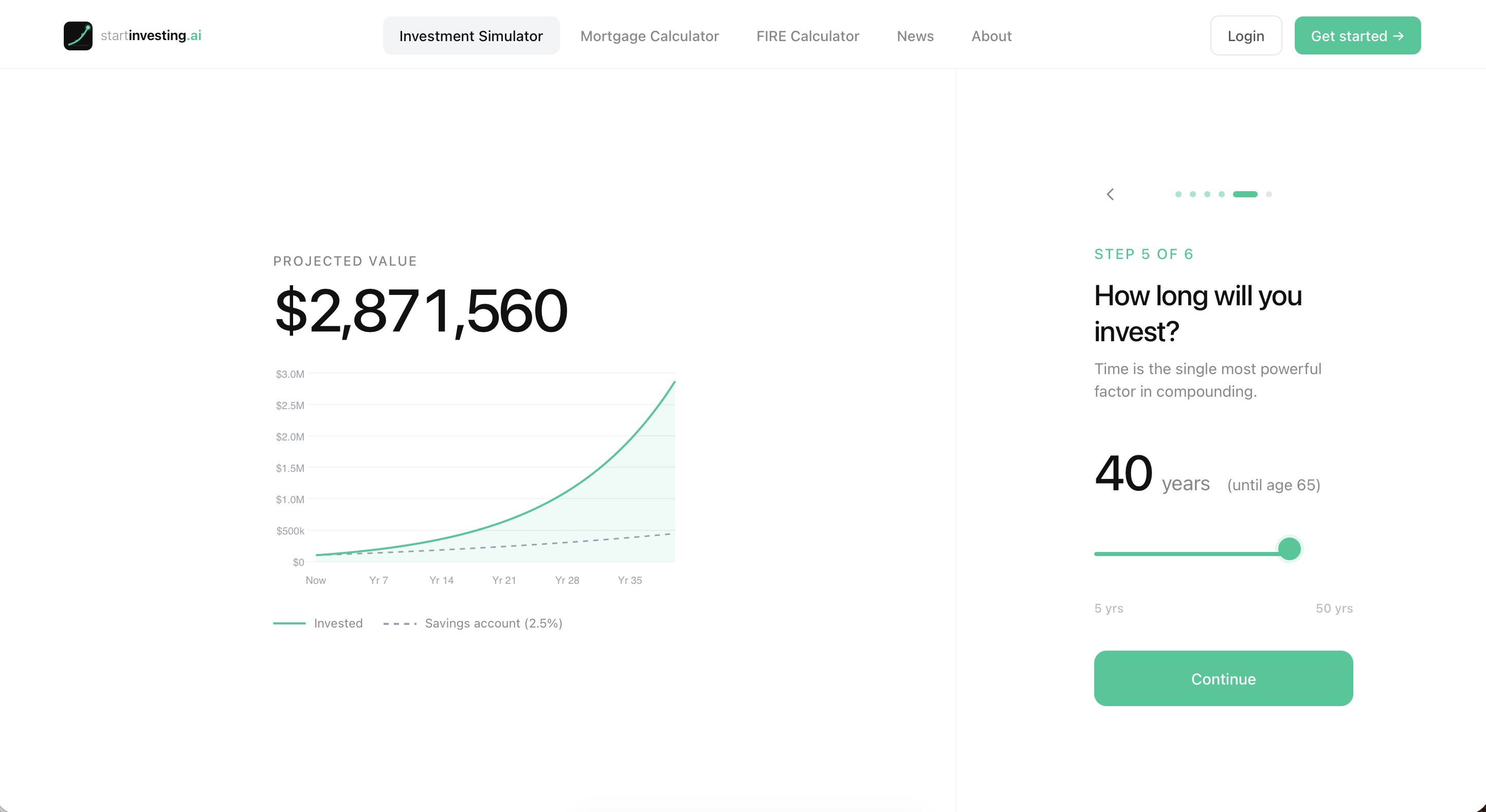The height and width of the screenshot is (812, 1486).
Task: Click the '5 yrs' minimum label
Action: [x=1109, y=608]
